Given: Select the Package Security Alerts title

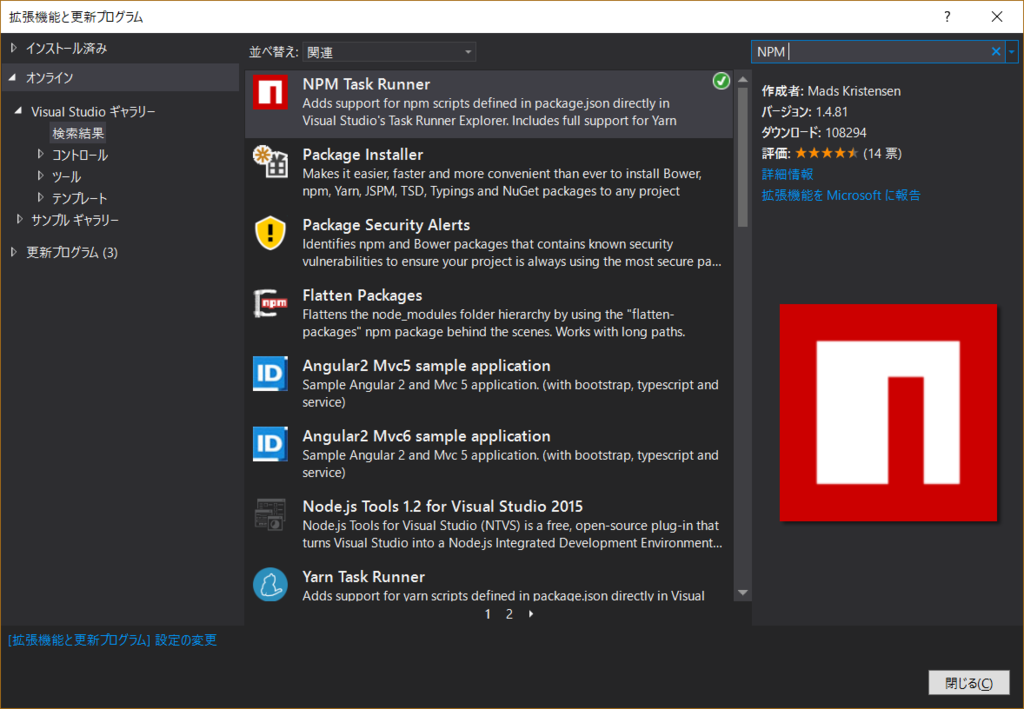Looking at the screenshot, I should tap(386, 225).
